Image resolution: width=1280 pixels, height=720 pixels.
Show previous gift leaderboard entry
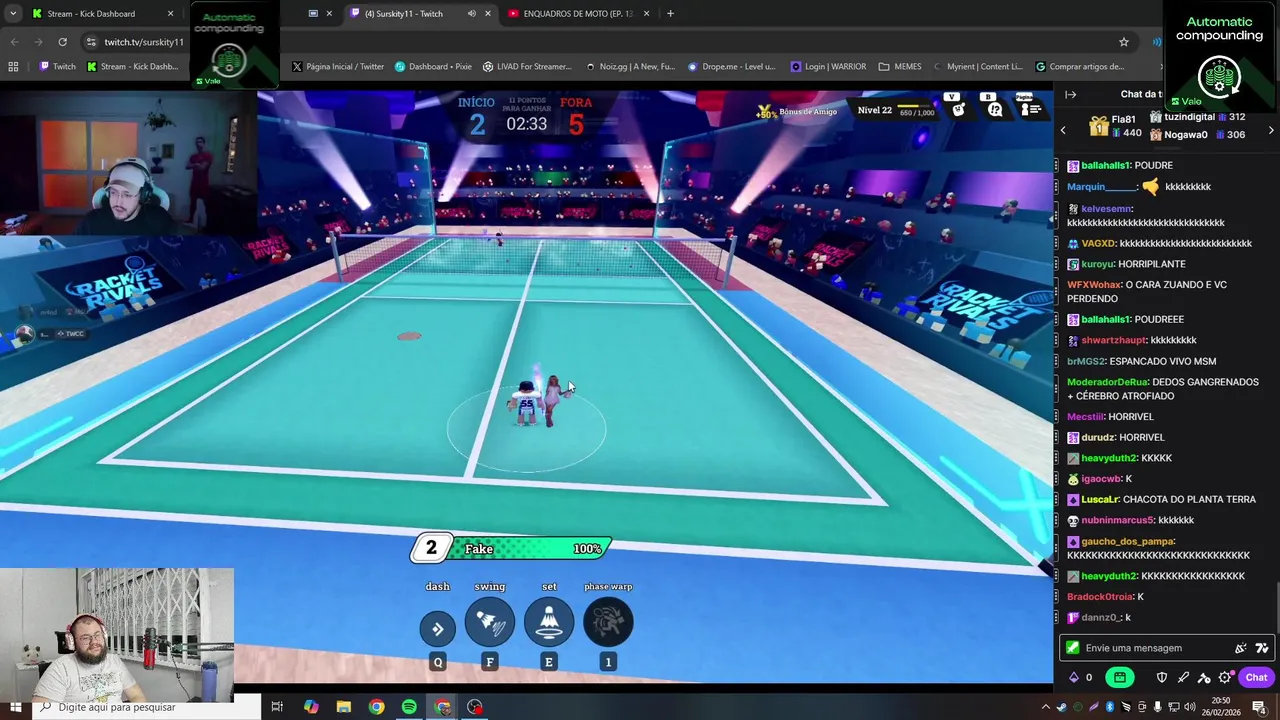1063,131
